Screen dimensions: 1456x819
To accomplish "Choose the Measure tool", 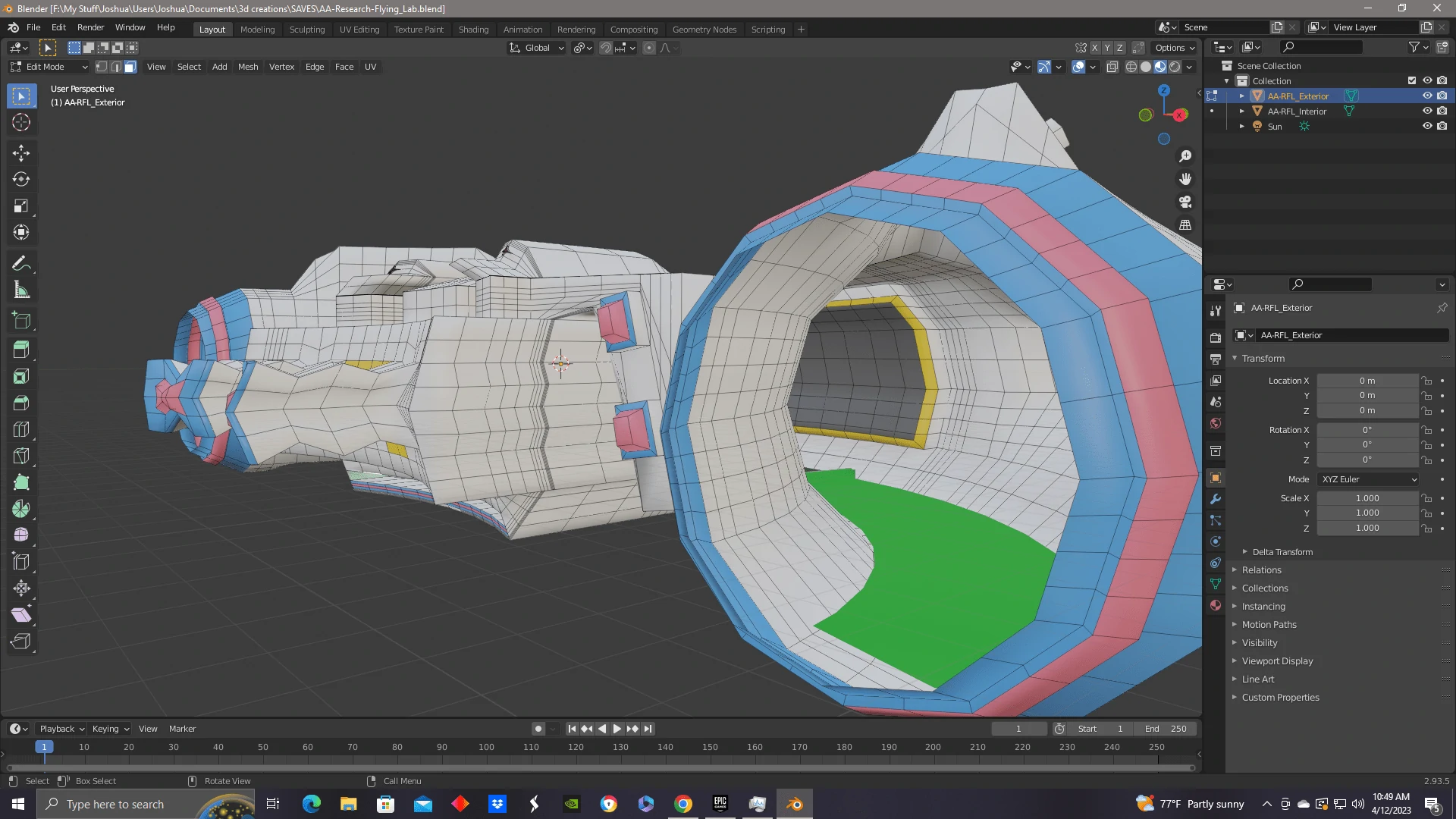I will (x=21, y=290).
